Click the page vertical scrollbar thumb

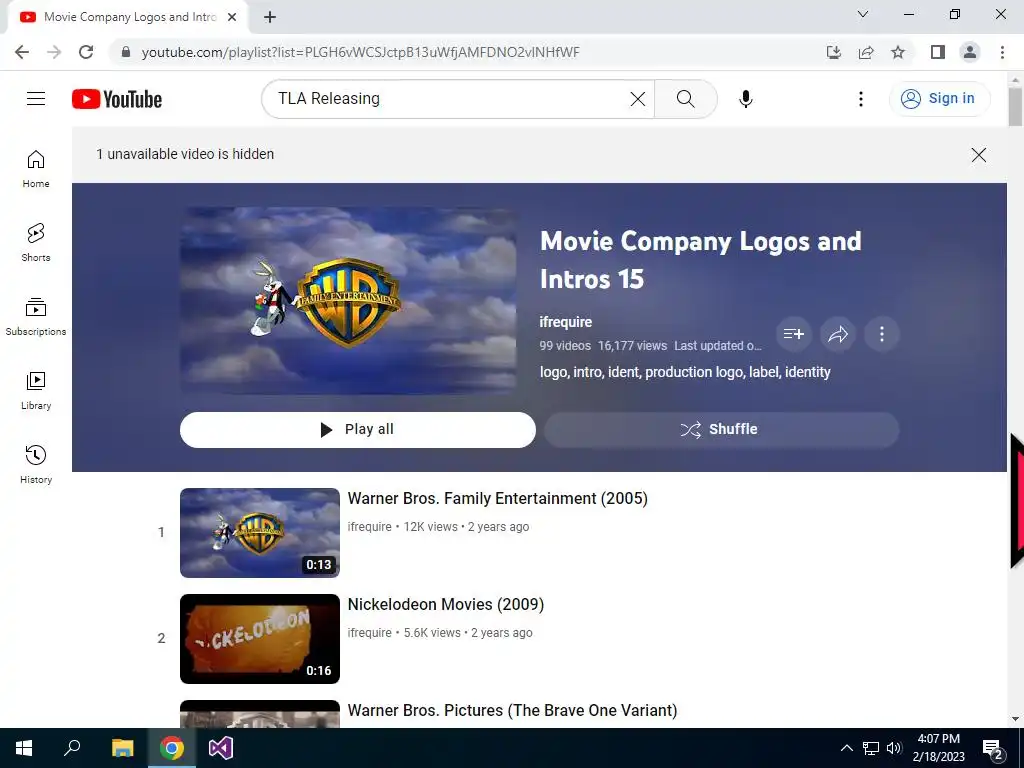pyautogui.click(x=1015, y=106)
